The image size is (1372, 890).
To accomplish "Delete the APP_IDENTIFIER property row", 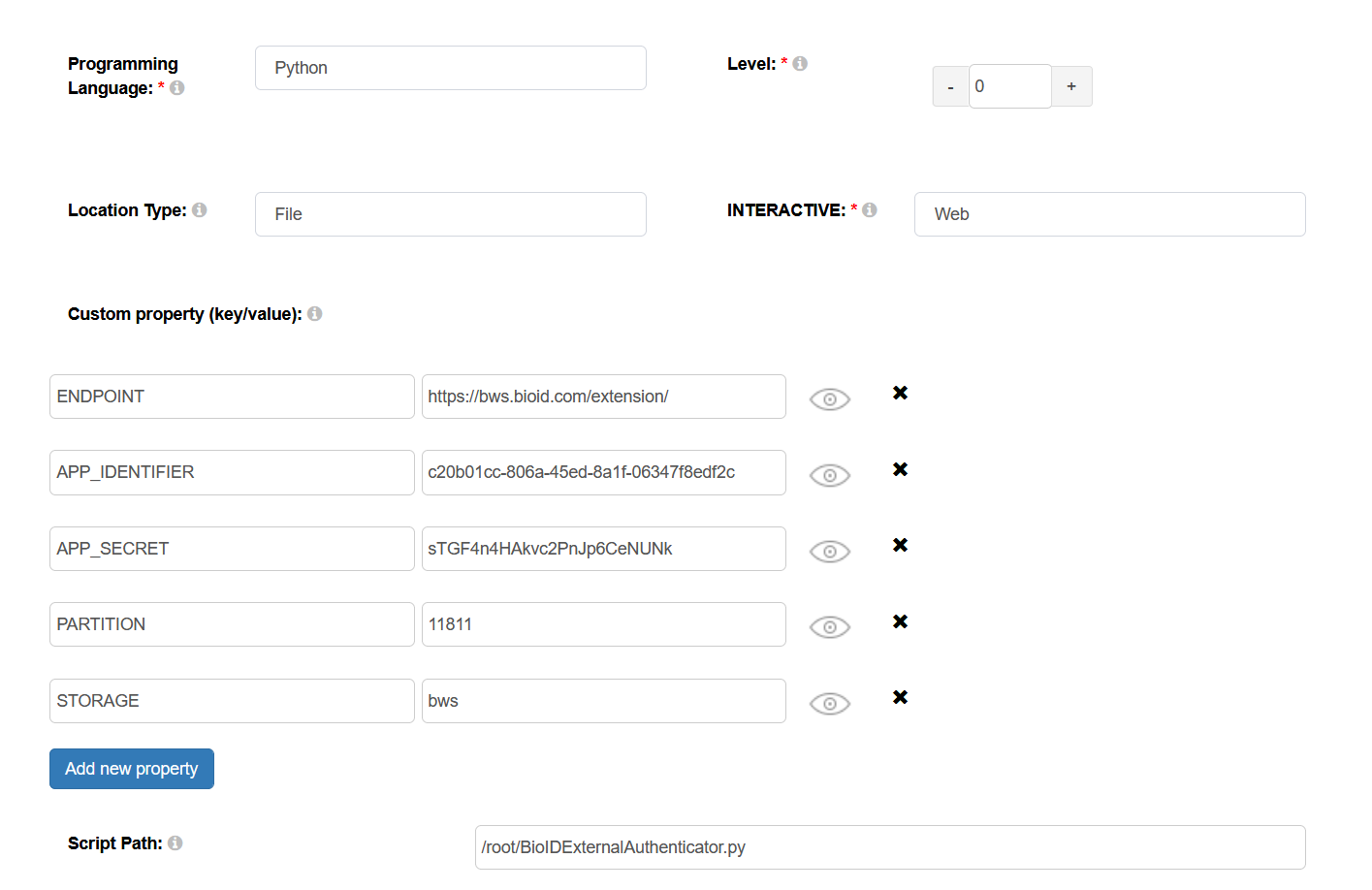I will pyautogui.click(x=901, y=469).
